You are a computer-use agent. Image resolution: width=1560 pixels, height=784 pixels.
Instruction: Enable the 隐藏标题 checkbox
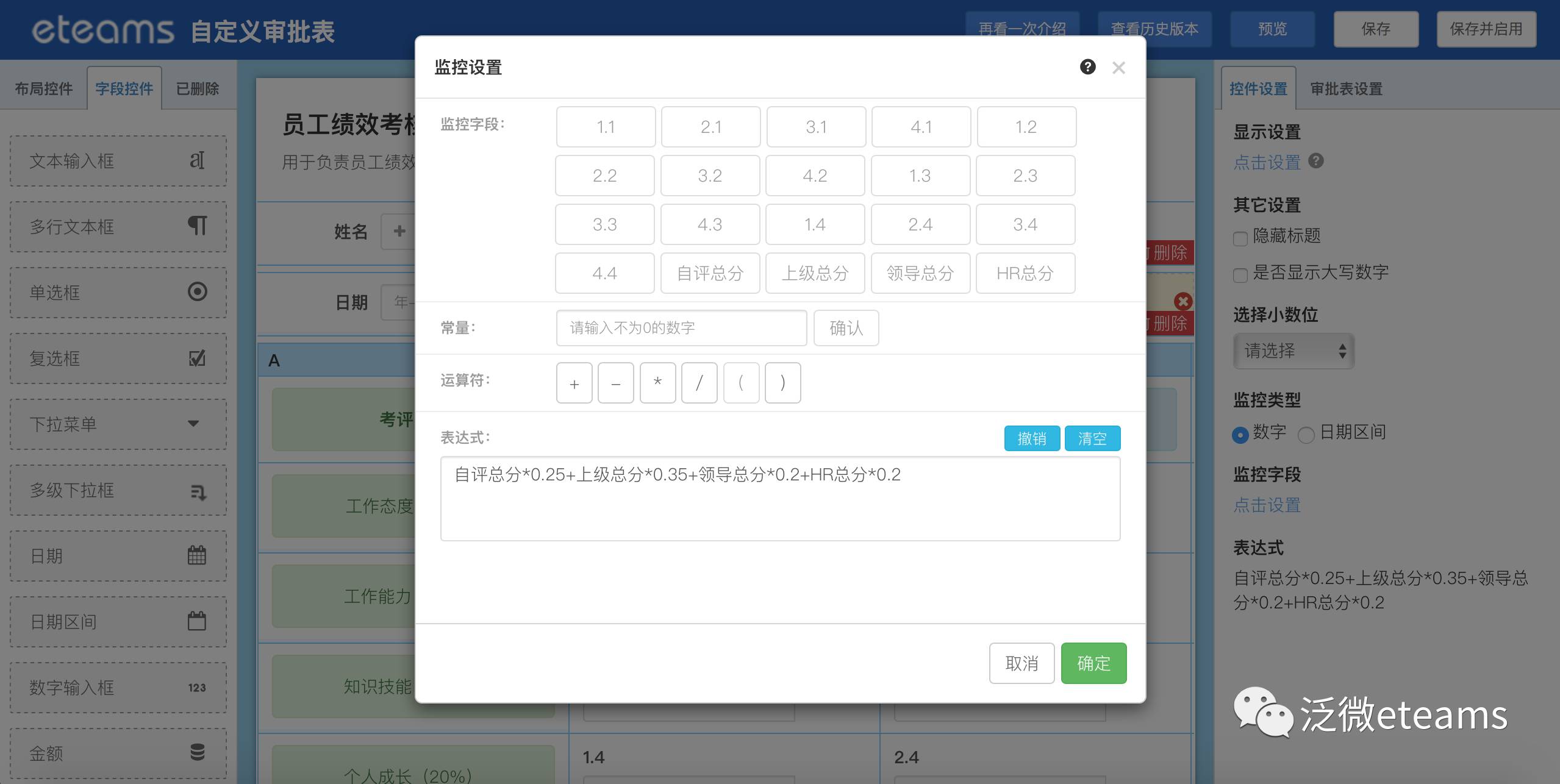click(1240, 238)
